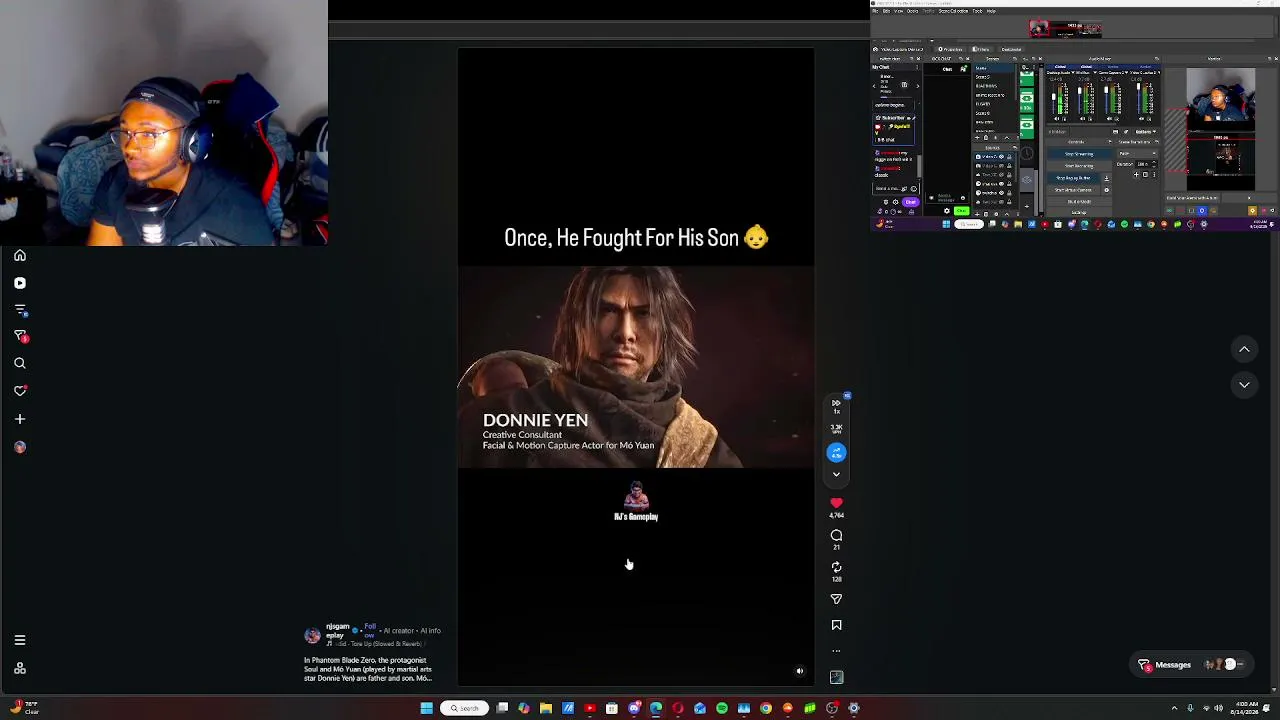Open File Explorer from the taskbar
This screenshot has height=720, width=1280.
pyautogui.click(x=546, y=708)
